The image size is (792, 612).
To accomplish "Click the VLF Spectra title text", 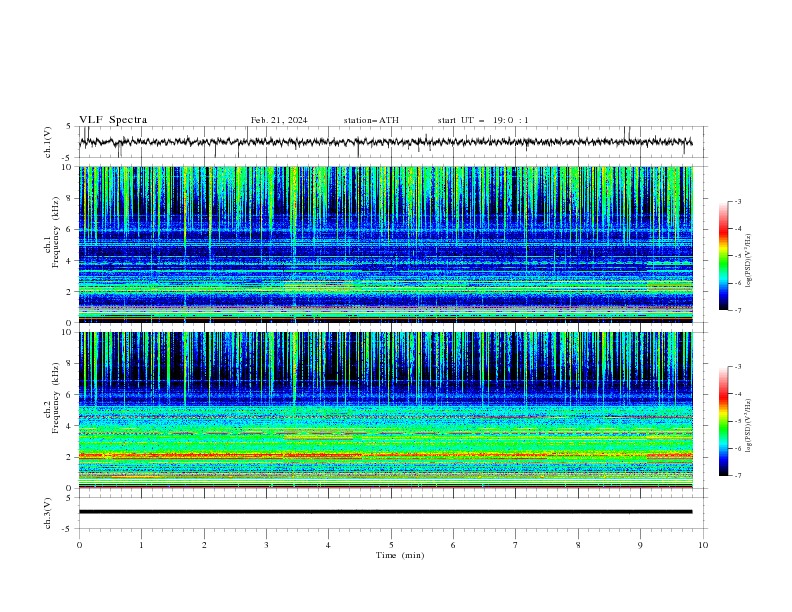I will [x=113, y=120].
